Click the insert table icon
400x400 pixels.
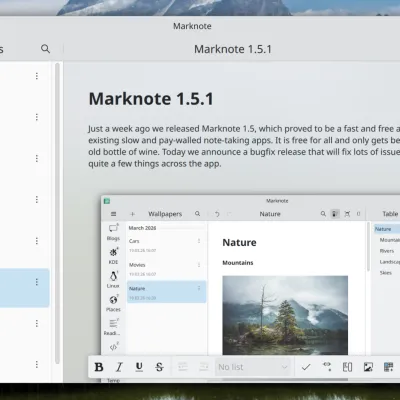tap(389, 367)
